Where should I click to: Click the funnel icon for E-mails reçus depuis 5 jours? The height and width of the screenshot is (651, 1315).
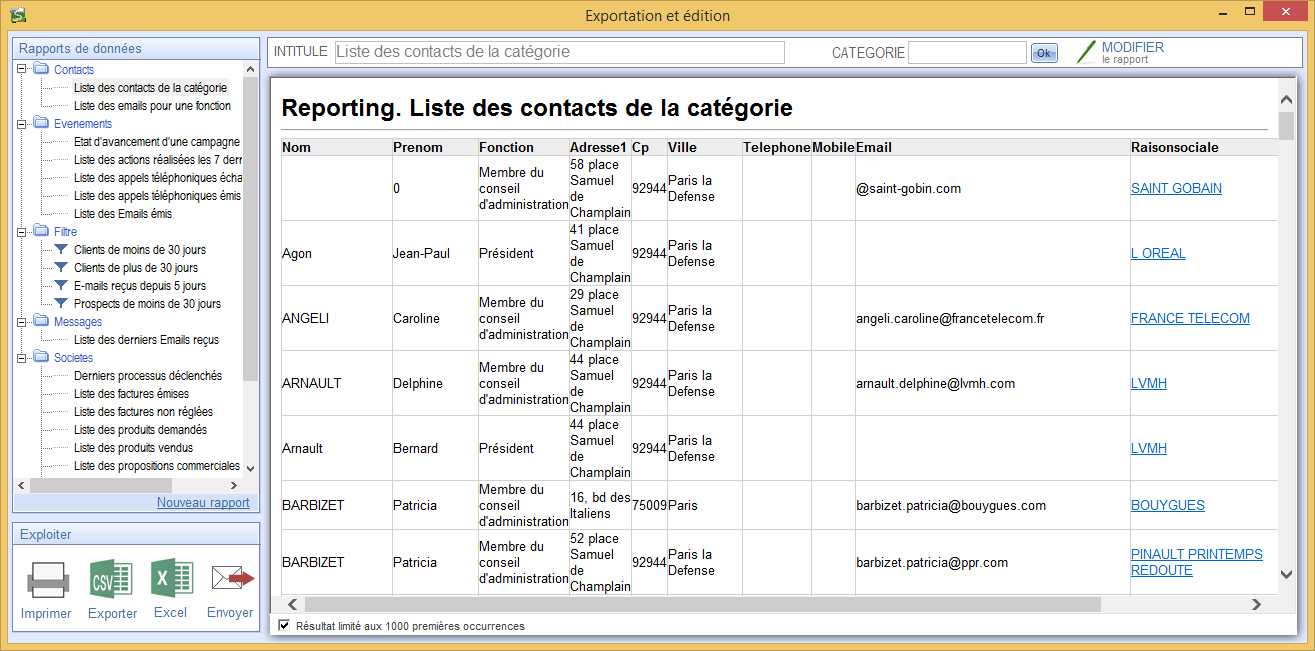tap(61, 285)
